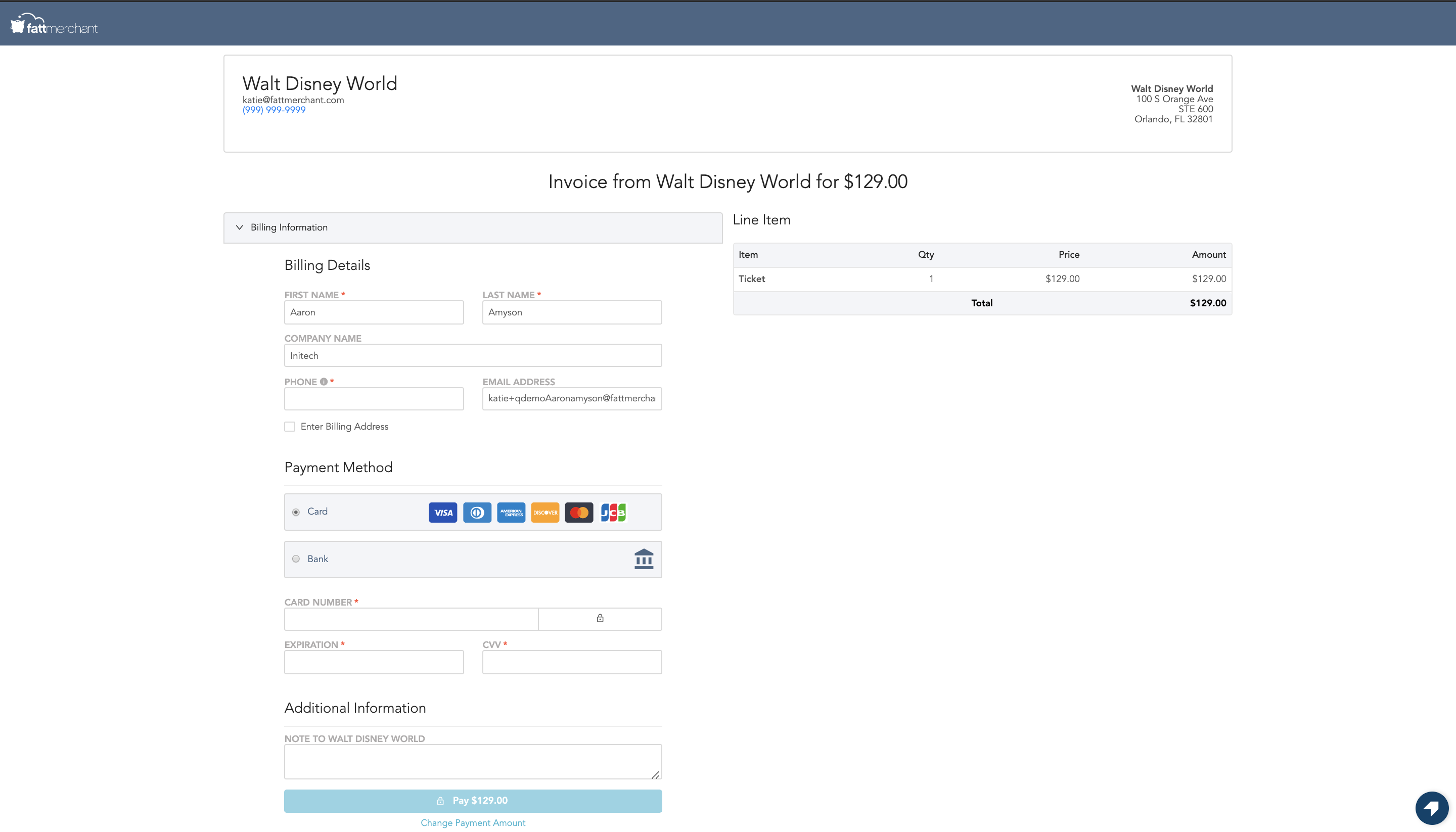Check the Enter Billing Address checkbox
Image resolution: width=1456 pixels, height=832 pixels.
[290, 427]
